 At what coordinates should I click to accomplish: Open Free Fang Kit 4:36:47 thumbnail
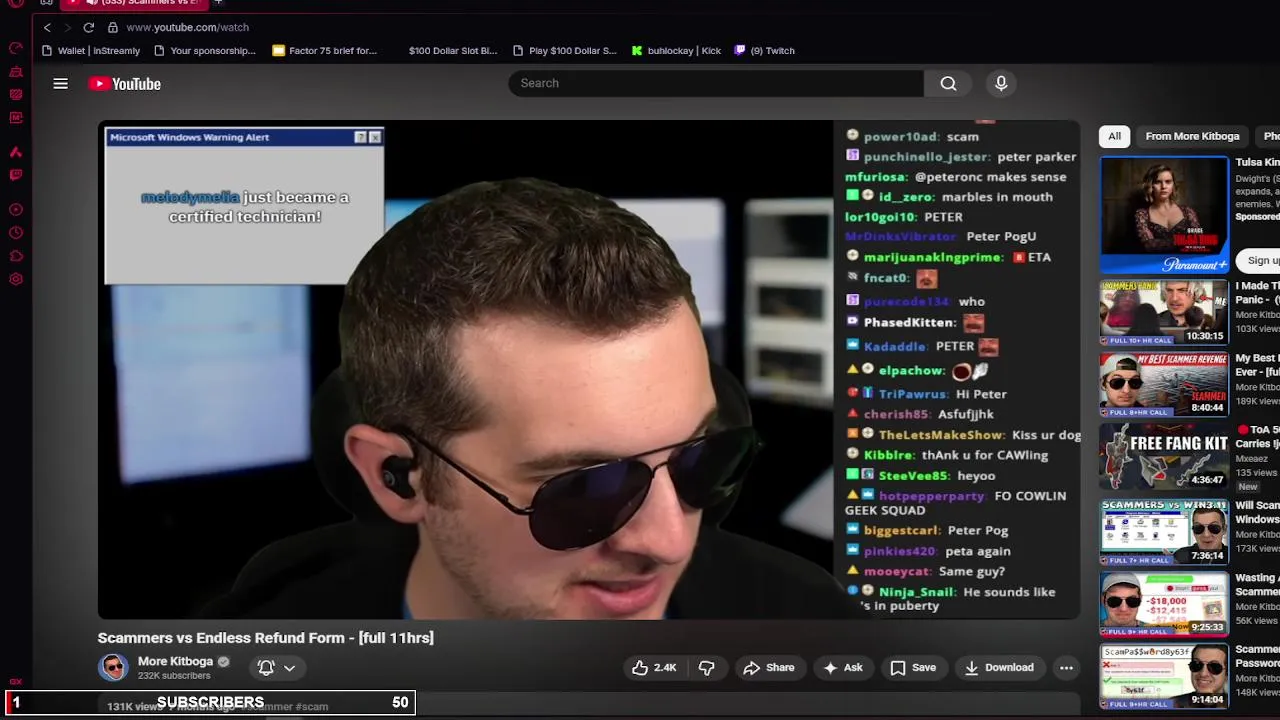point(1164,457)
